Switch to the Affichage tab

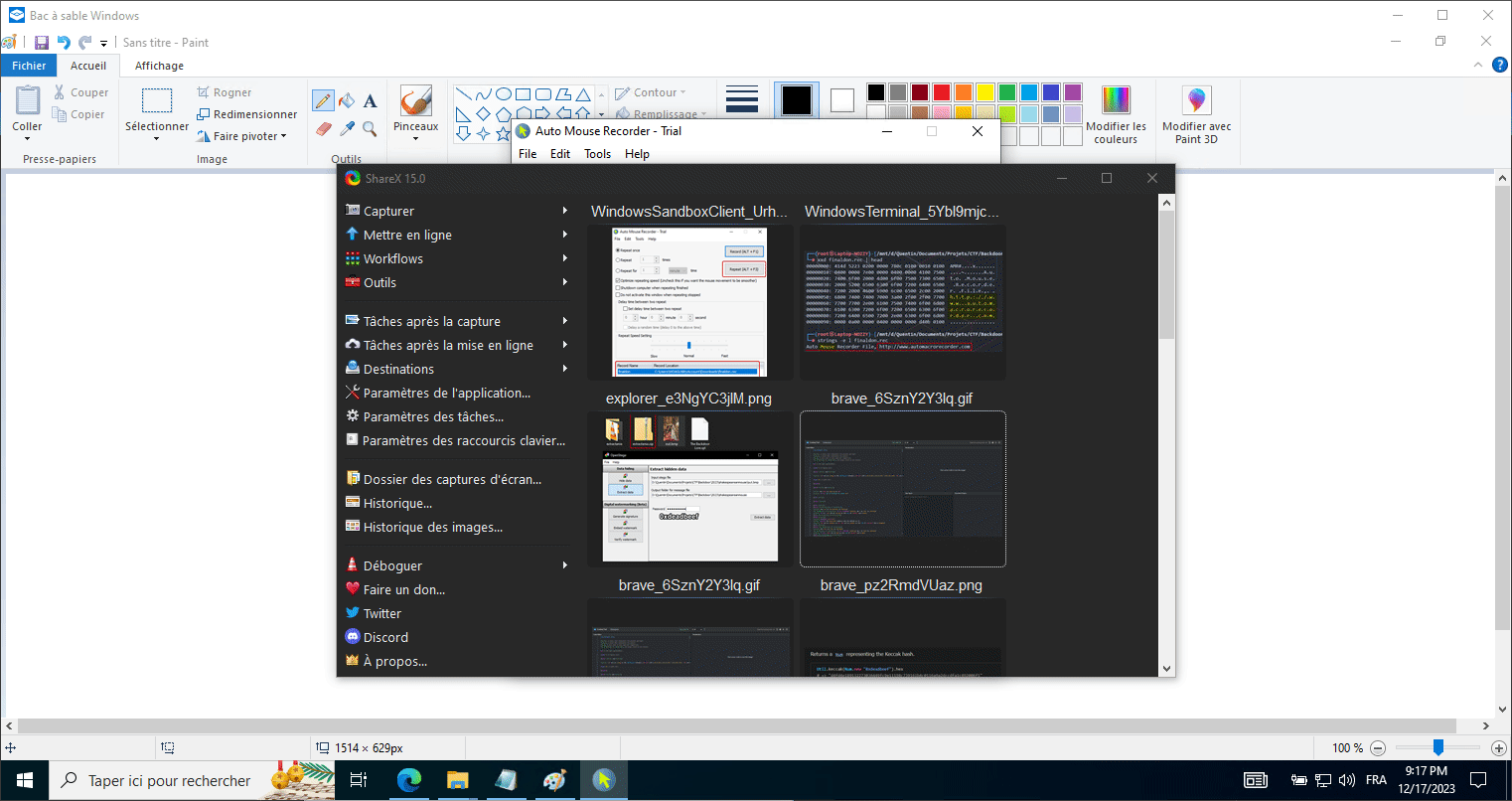159,66
